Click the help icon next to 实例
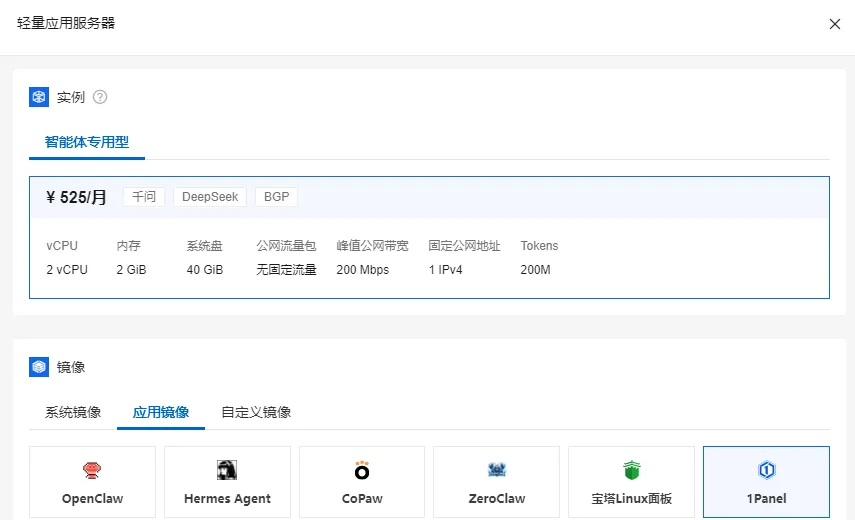 click(100, 97)
